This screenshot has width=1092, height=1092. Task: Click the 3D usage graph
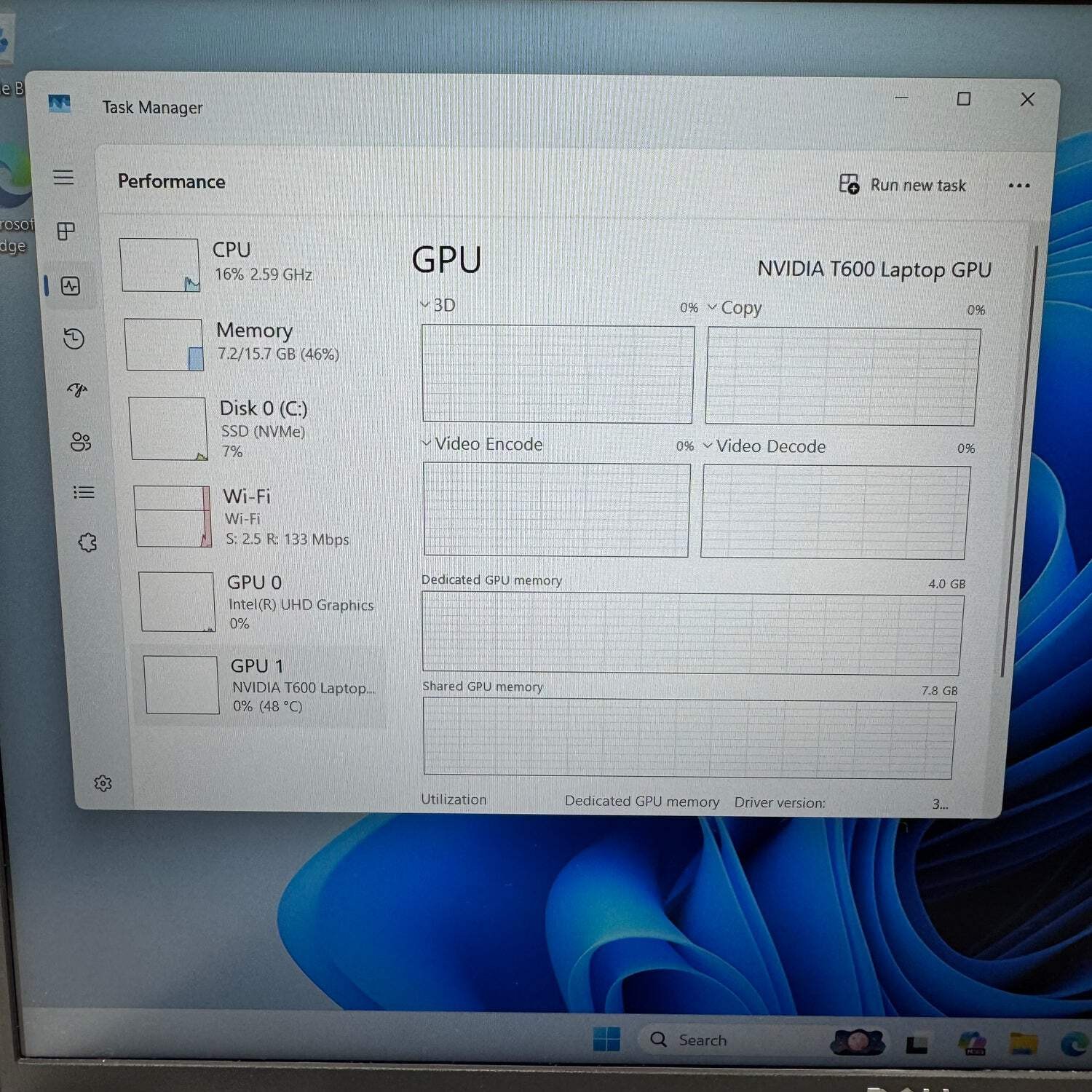[x=558, y=374]
